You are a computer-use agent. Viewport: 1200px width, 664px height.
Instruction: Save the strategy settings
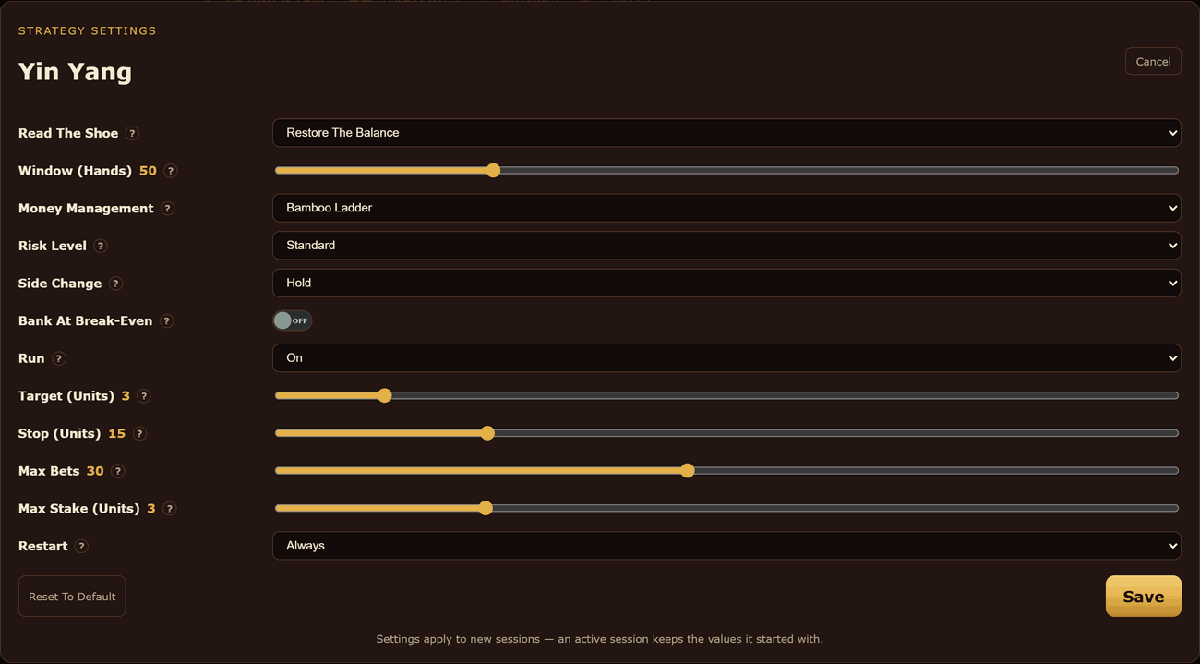[1143, 596]
